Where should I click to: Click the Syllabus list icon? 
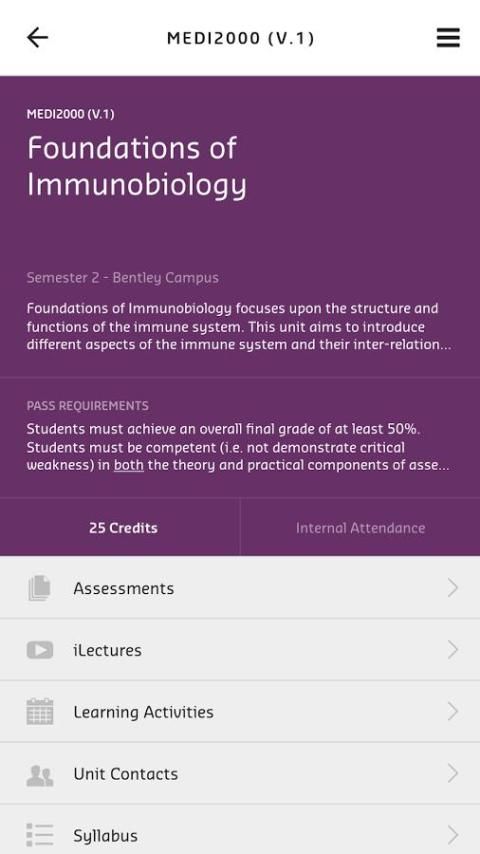[40, 835]
